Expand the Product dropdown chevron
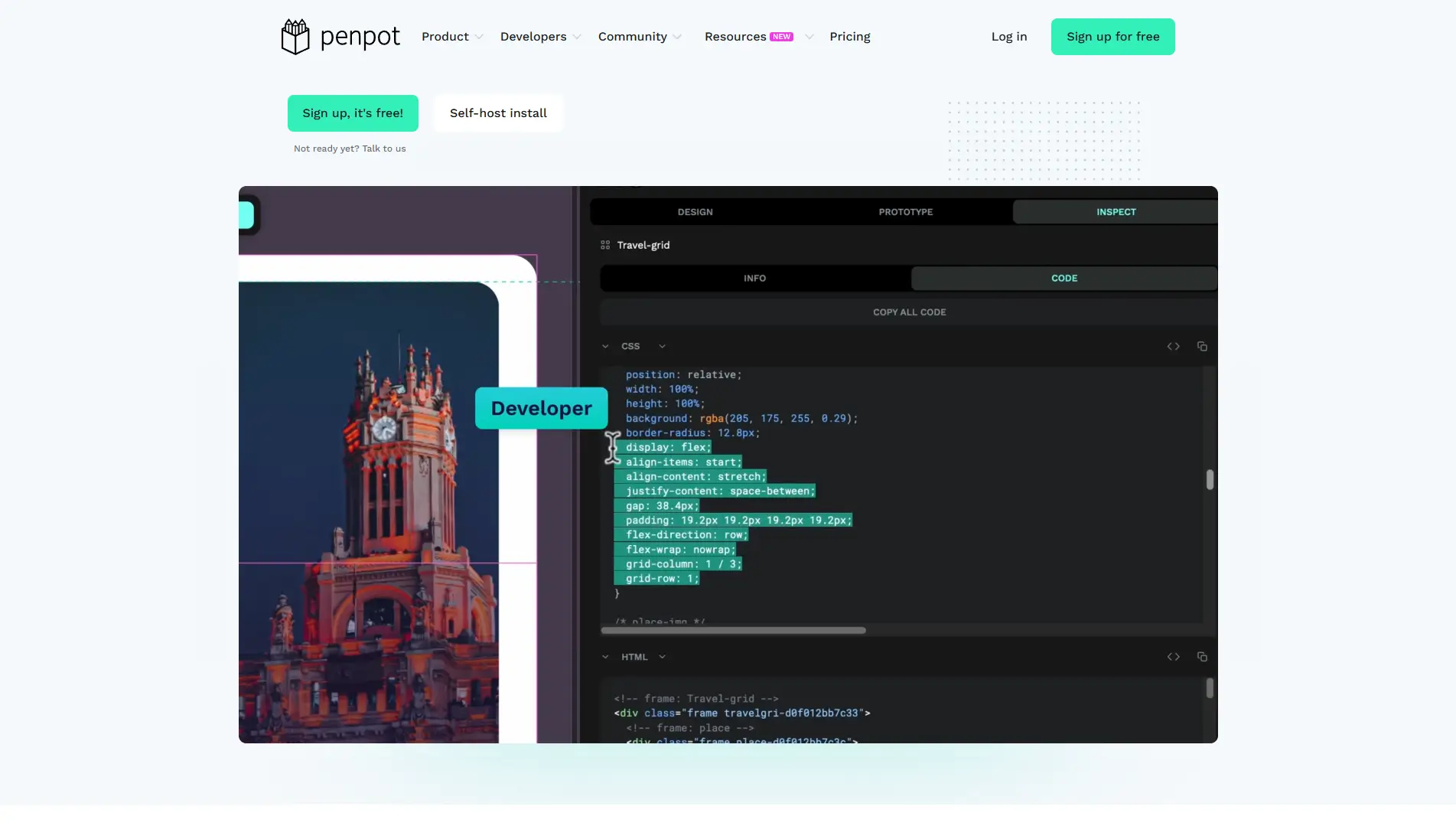 coord(479,37)
